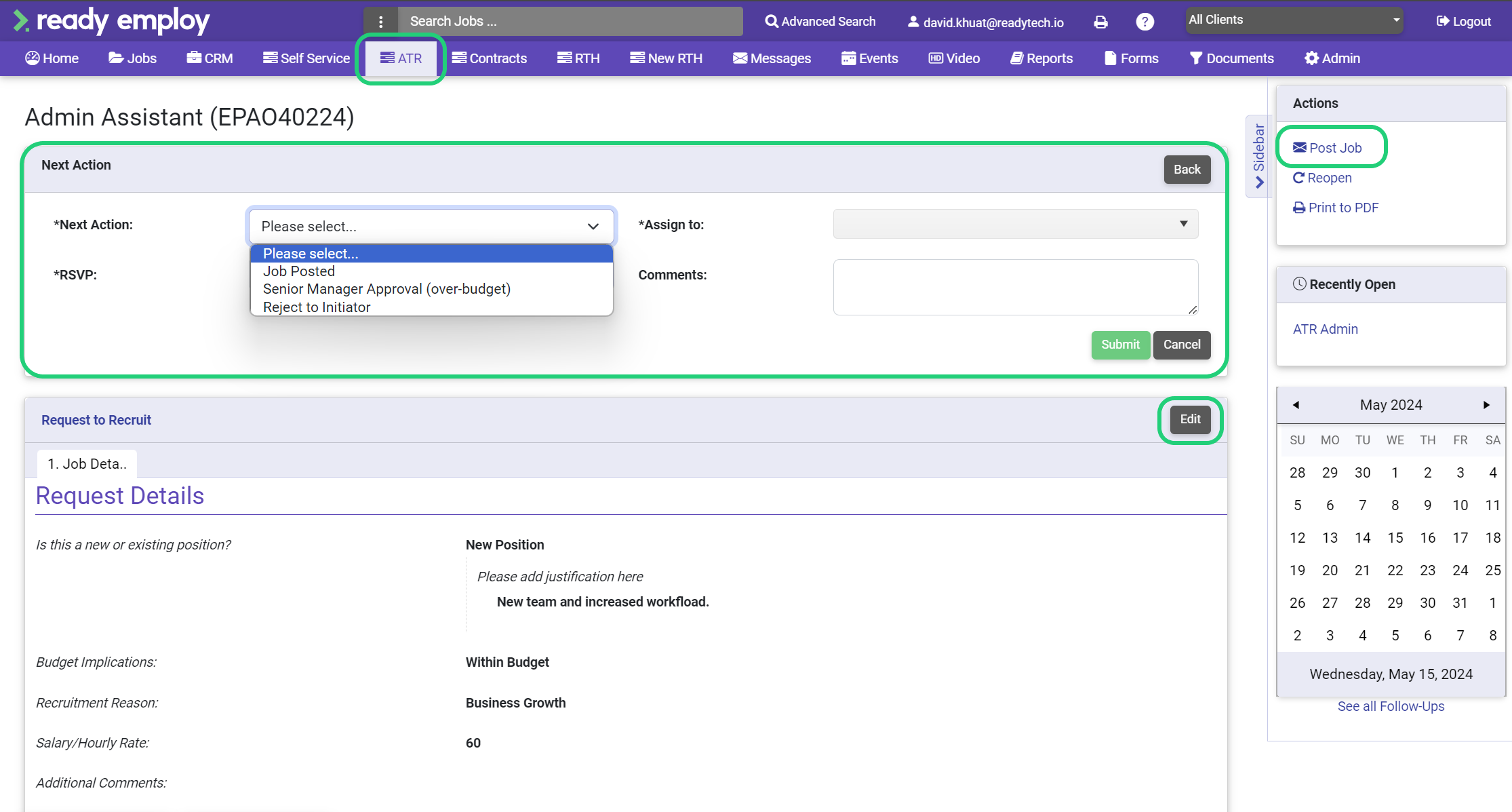Open the Messages menu
The width and height of the screenshot is (1512, 812).
772,58
